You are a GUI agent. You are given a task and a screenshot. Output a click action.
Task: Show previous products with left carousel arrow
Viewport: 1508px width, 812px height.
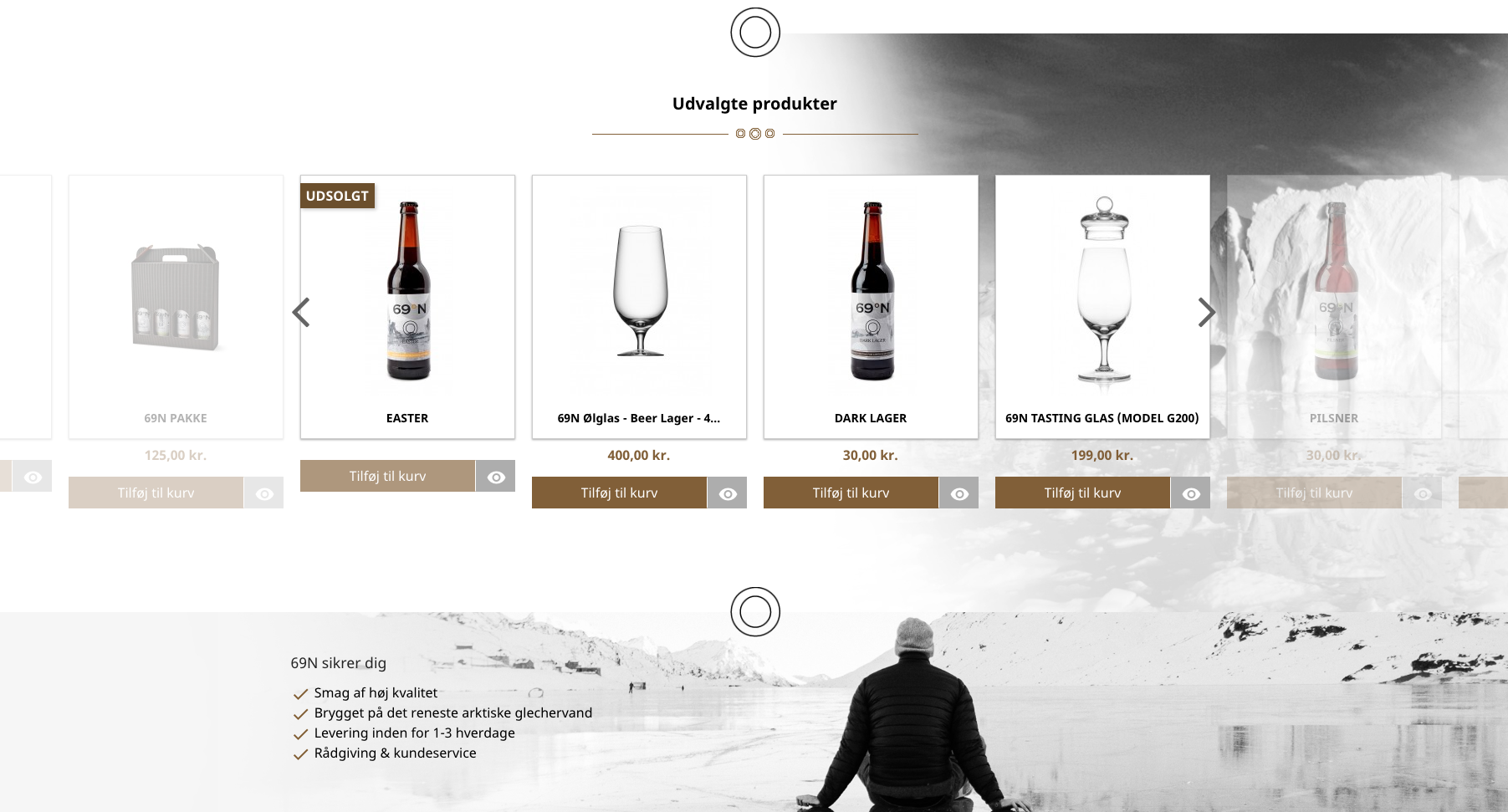click(x=301, y=313)
